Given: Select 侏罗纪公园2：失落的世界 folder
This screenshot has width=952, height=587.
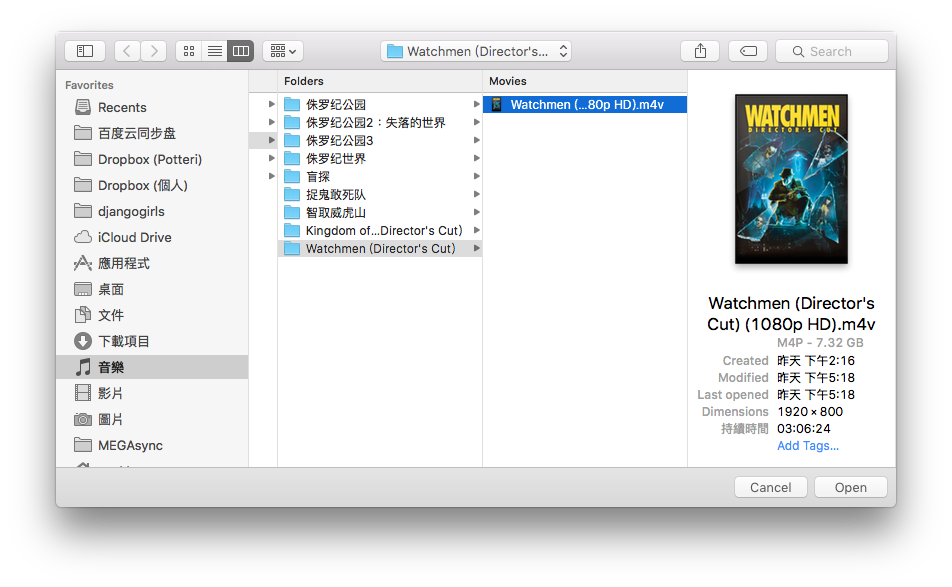Looking at the screenshot, I should (379, 123).
